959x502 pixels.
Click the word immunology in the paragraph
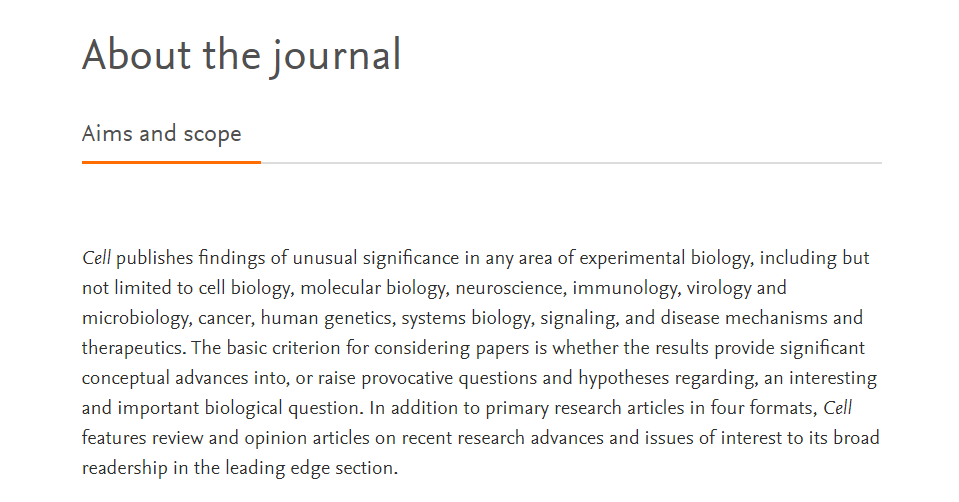pos(624,289)
